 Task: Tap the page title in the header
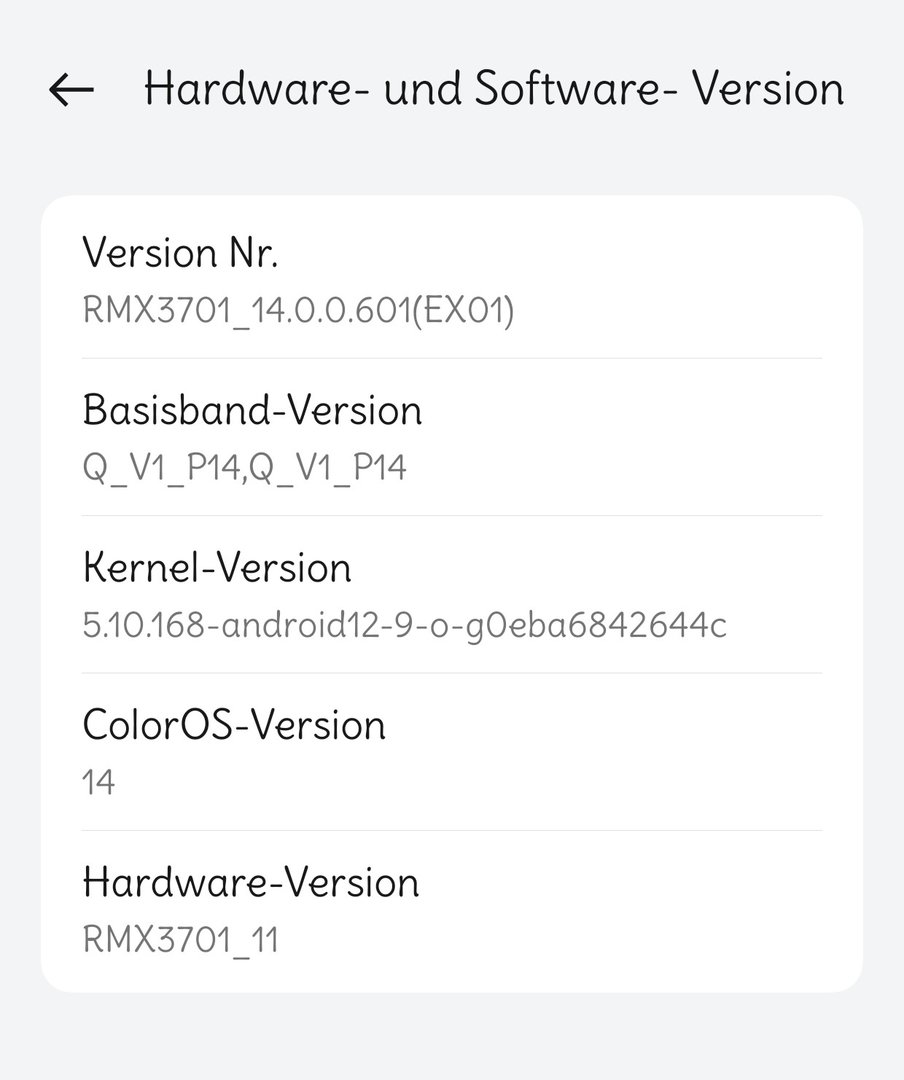tap(494, 89)
